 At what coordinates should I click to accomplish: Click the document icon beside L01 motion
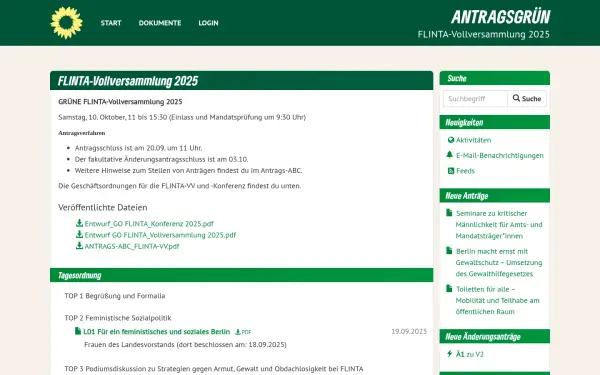(x=78, y=331)
